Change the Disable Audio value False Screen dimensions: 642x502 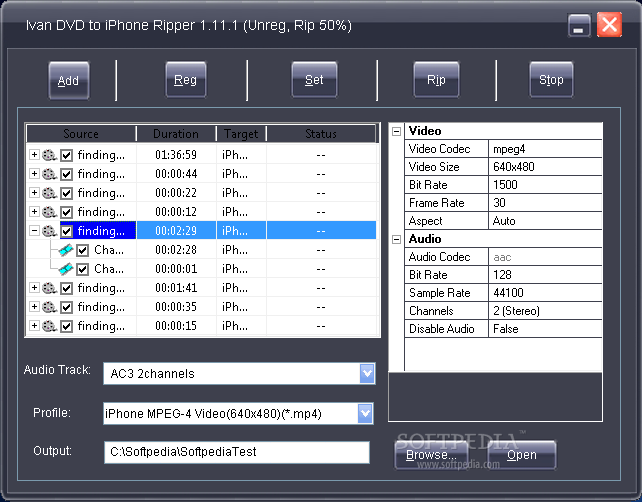(x=545, y=329)
